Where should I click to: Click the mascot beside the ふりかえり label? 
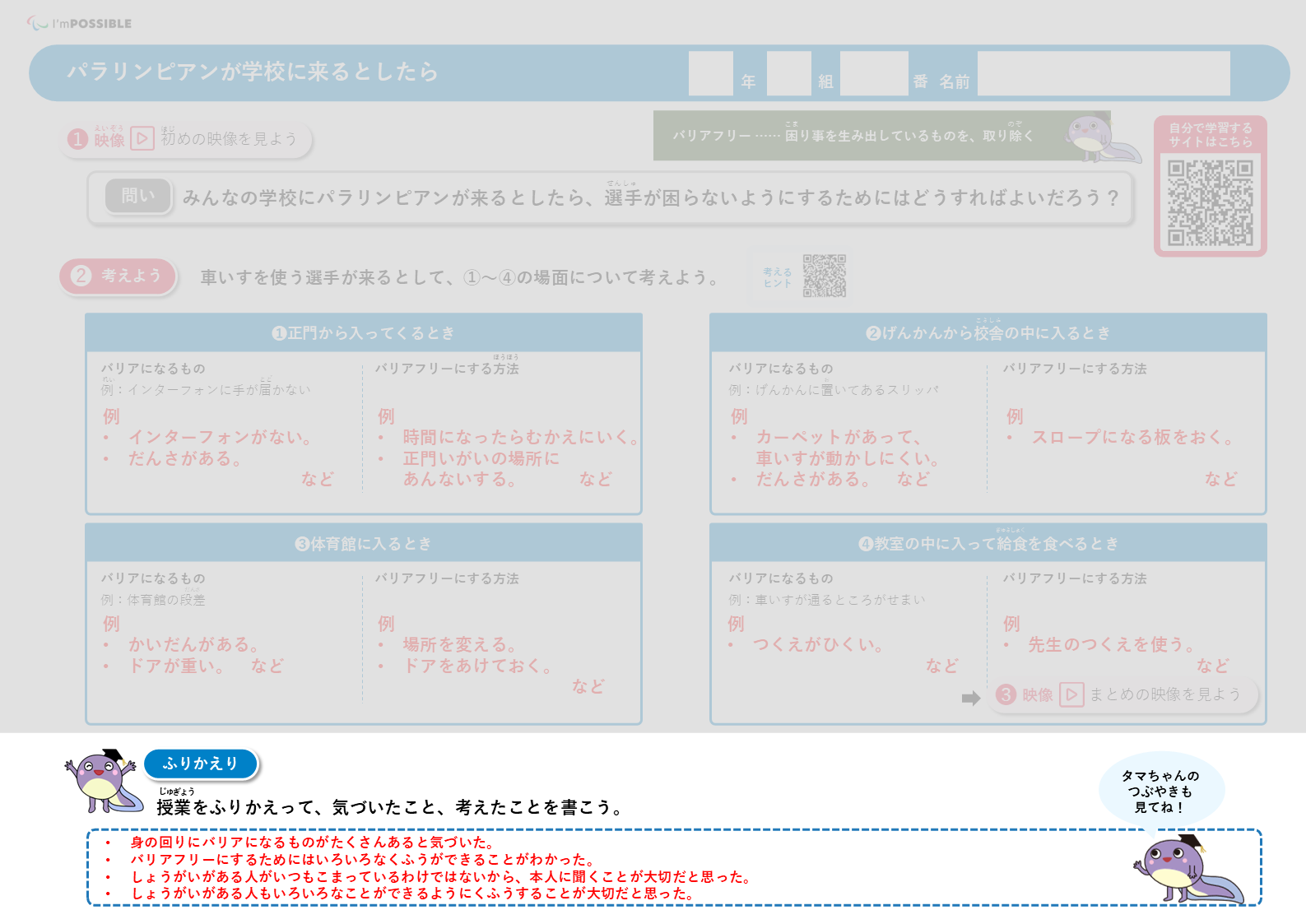pyautogui.click(x=102, y=779)
